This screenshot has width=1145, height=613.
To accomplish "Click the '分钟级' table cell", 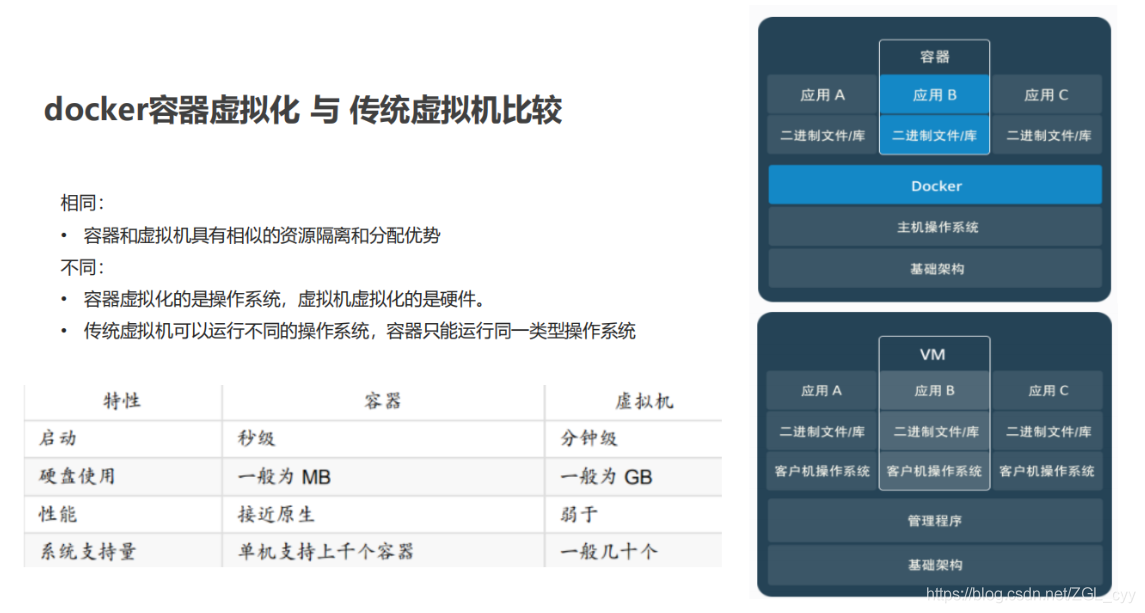I will click(589, 438).
